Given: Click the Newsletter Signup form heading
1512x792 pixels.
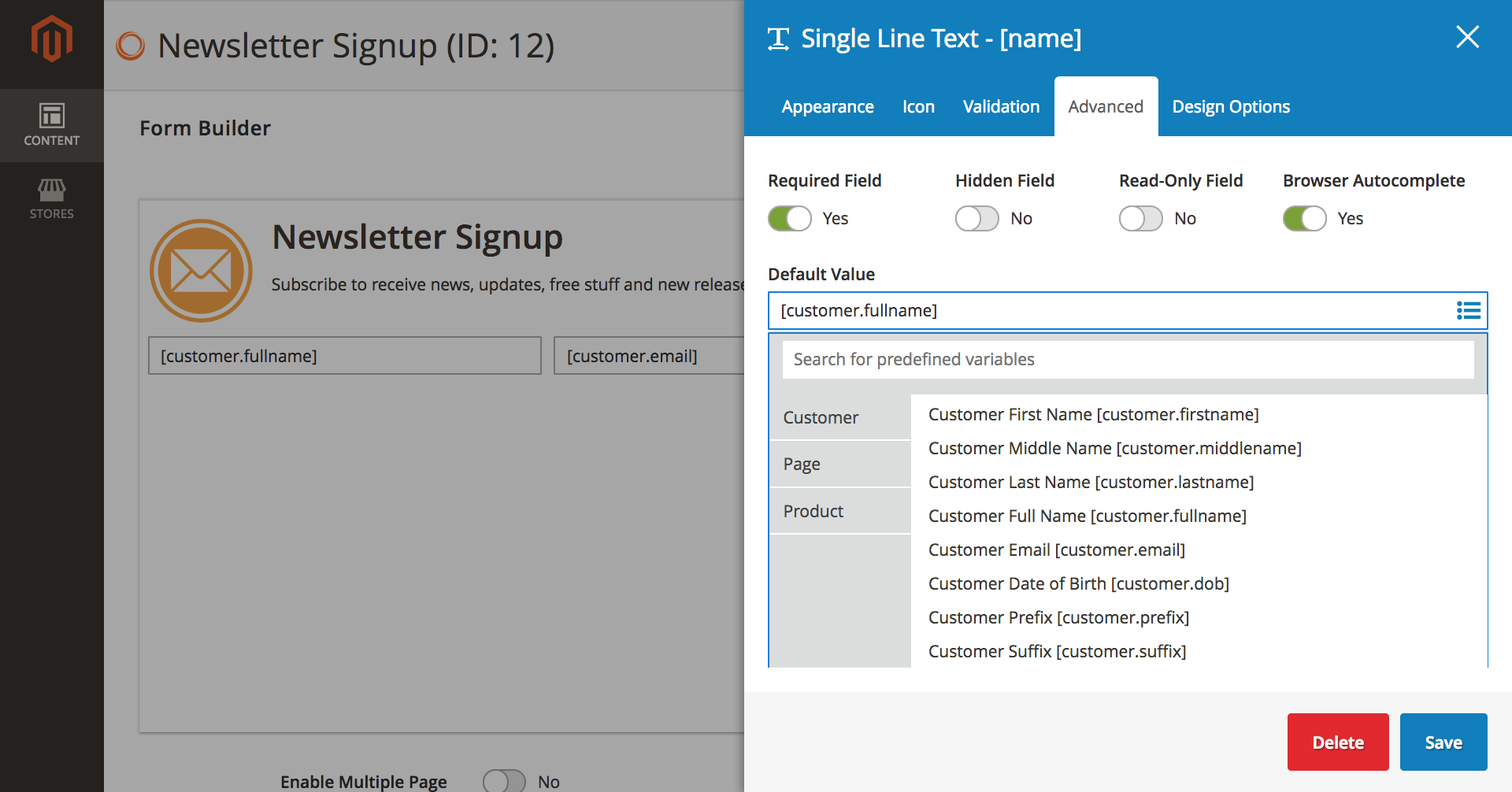Looking at the screenshot, I should 417,237.
